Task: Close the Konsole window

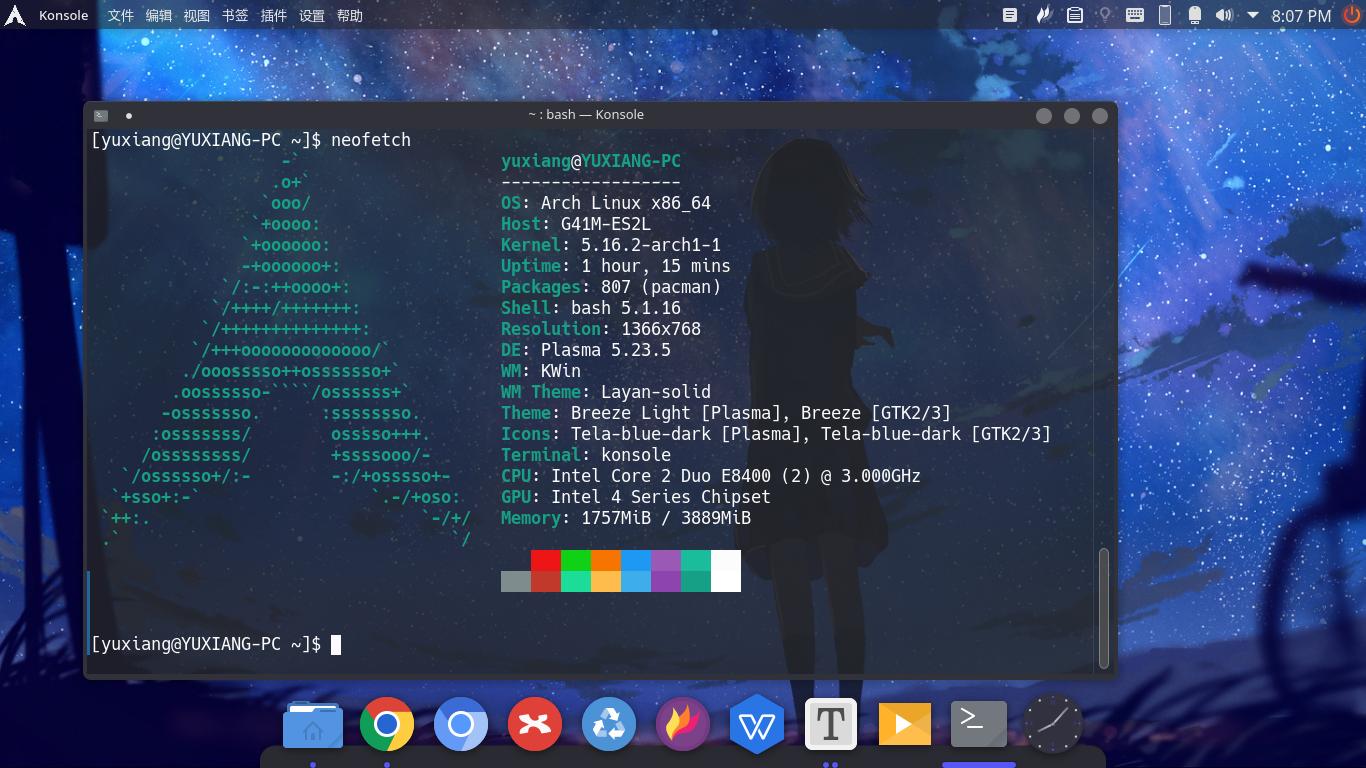Action: coord(1100,115)
